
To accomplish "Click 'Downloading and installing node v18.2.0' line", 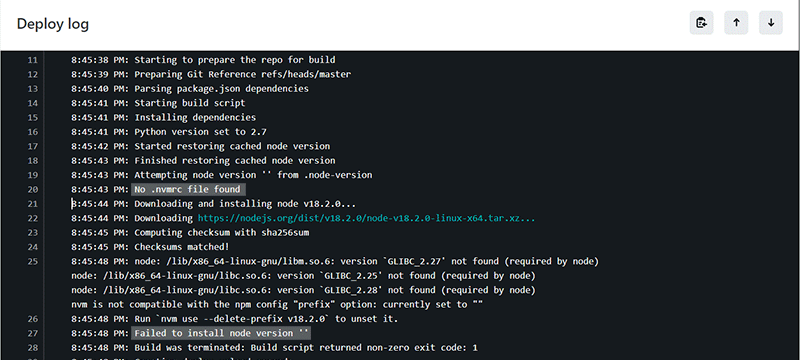I will click(213, 203).
